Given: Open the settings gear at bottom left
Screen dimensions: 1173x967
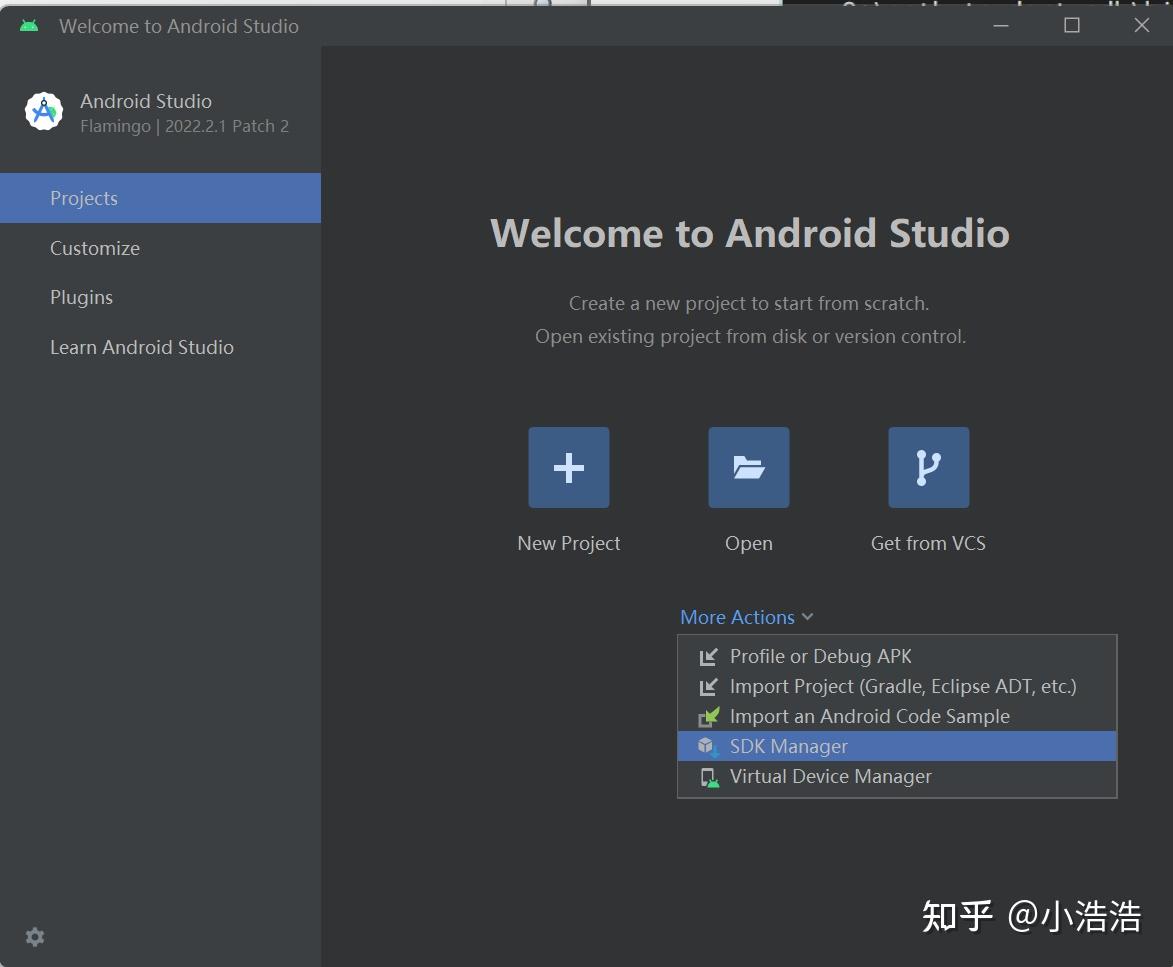Looking at the screenshot, I should (x=34, y=937).
